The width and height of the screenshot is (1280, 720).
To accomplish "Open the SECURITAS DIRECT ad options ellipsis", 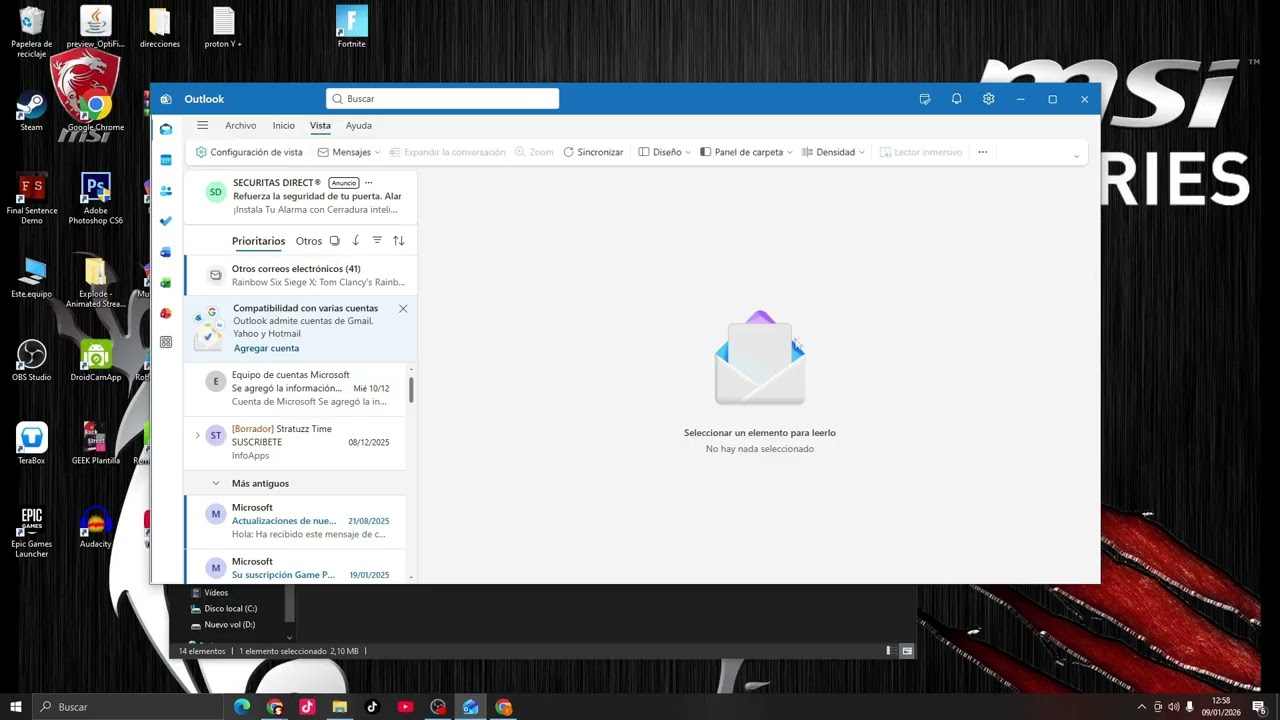I will click(x=368, y=183).
